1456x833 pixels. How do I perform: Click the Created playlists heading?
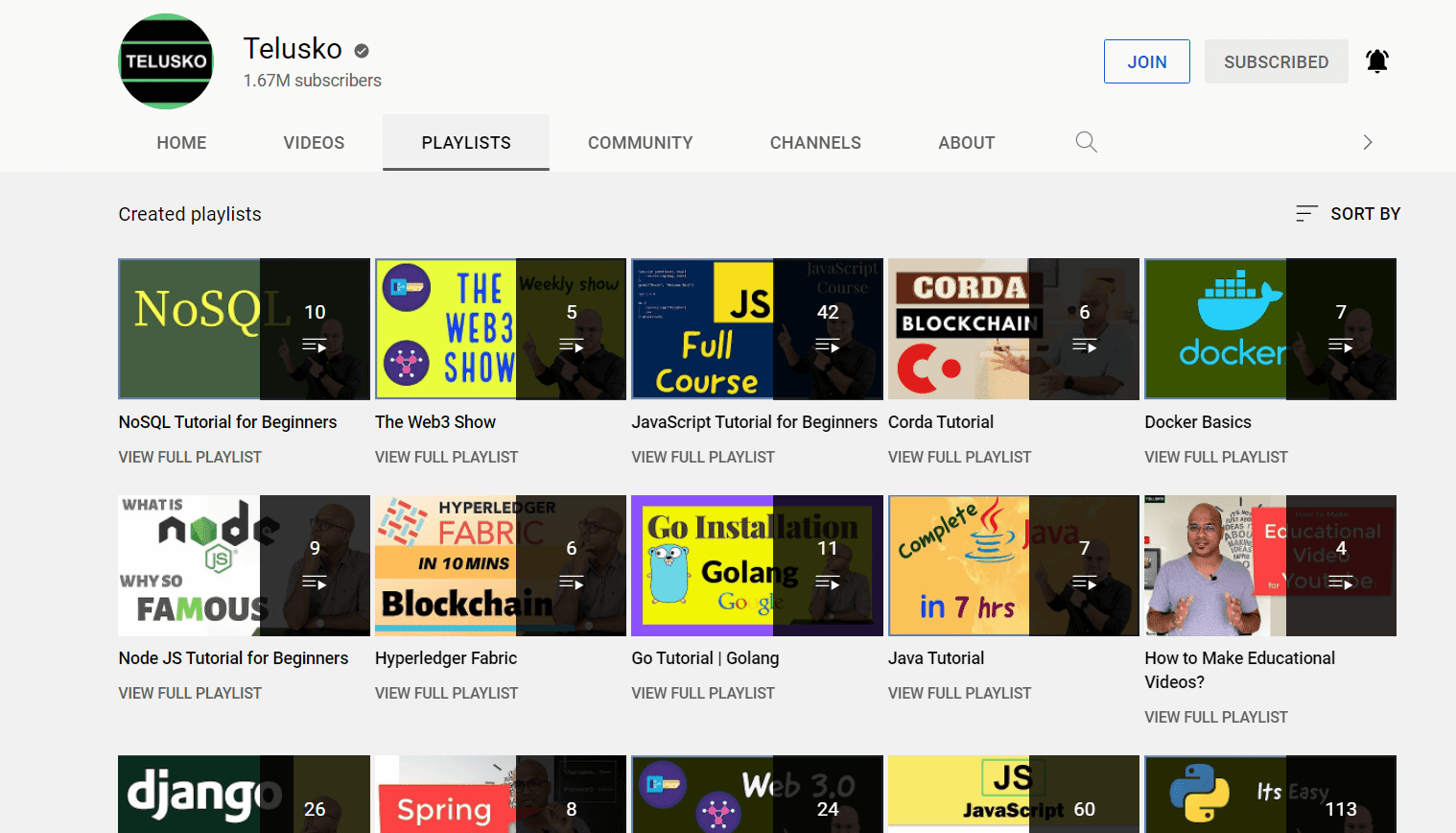190,214
